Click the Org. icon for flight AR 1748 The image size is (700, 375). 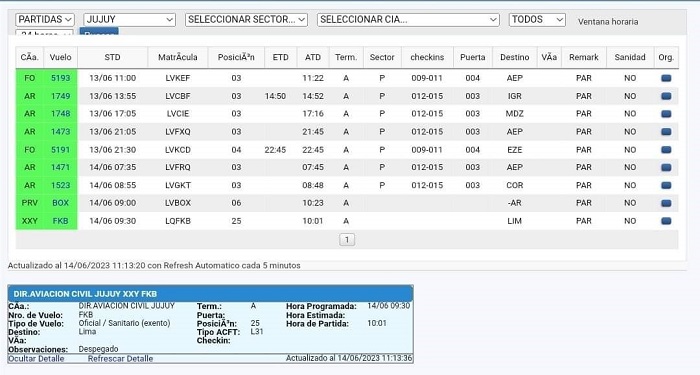coord(666,114)
